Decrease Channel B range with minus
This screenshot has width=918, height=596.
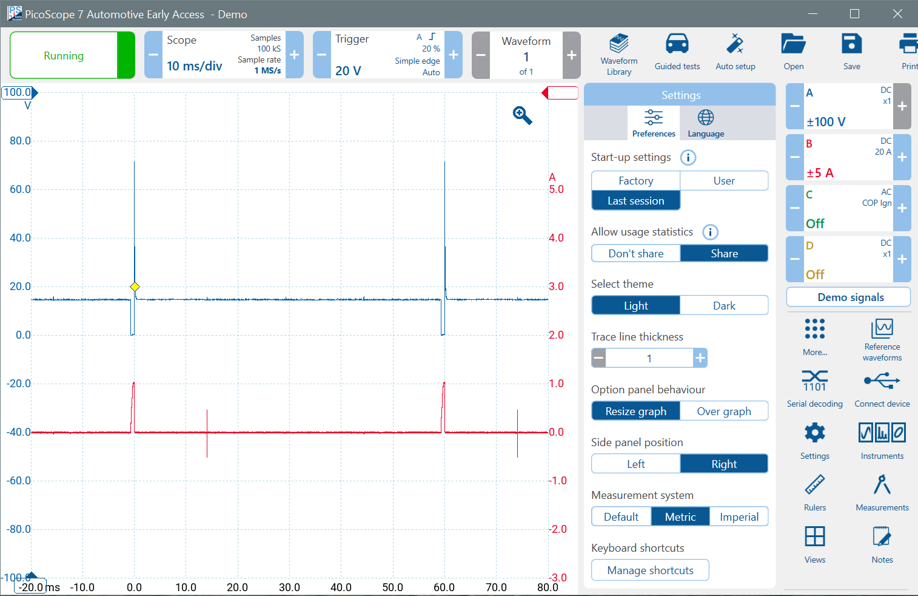(x=794, y=157)
